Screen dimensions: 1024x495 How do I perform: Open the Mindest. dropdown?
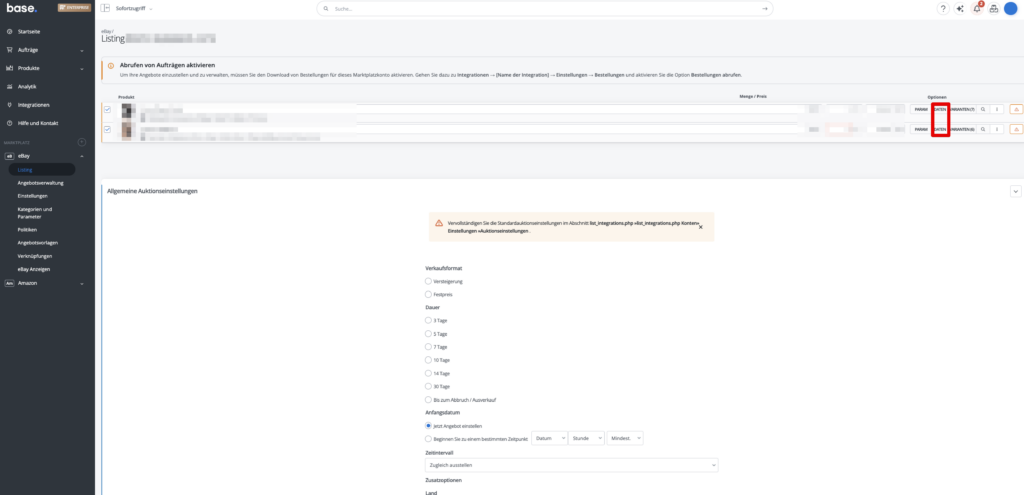[x=626, y=438]
